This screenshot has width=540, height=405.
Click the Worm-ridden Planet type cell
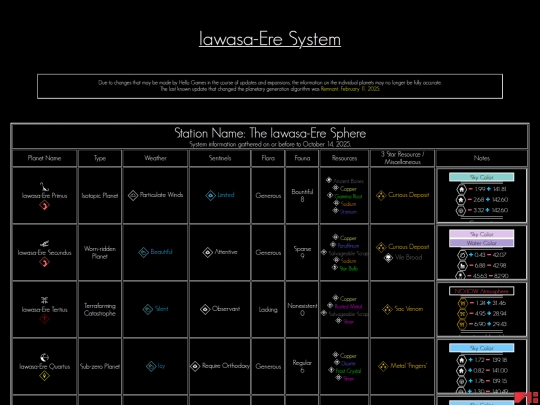[100, 252]
